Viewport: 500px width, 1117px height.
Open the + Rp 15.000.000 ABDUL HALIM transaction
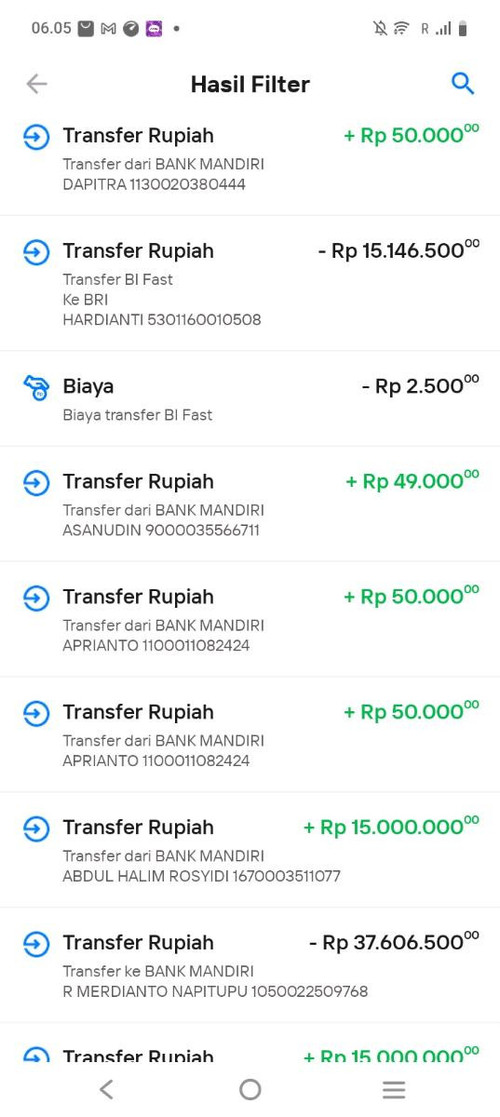pos(250,851)
